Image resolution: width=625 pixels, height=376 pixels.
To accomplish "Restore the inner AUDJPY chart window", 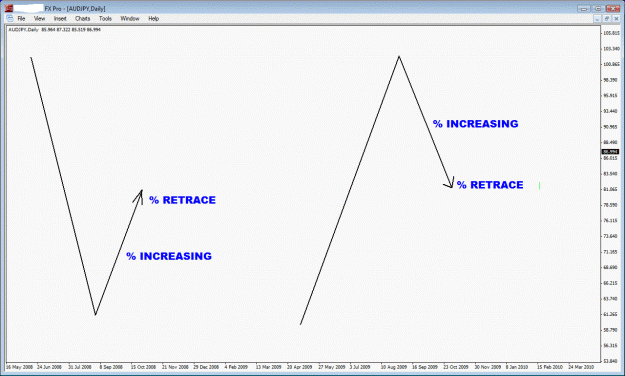I will click(x=606, y=19).
